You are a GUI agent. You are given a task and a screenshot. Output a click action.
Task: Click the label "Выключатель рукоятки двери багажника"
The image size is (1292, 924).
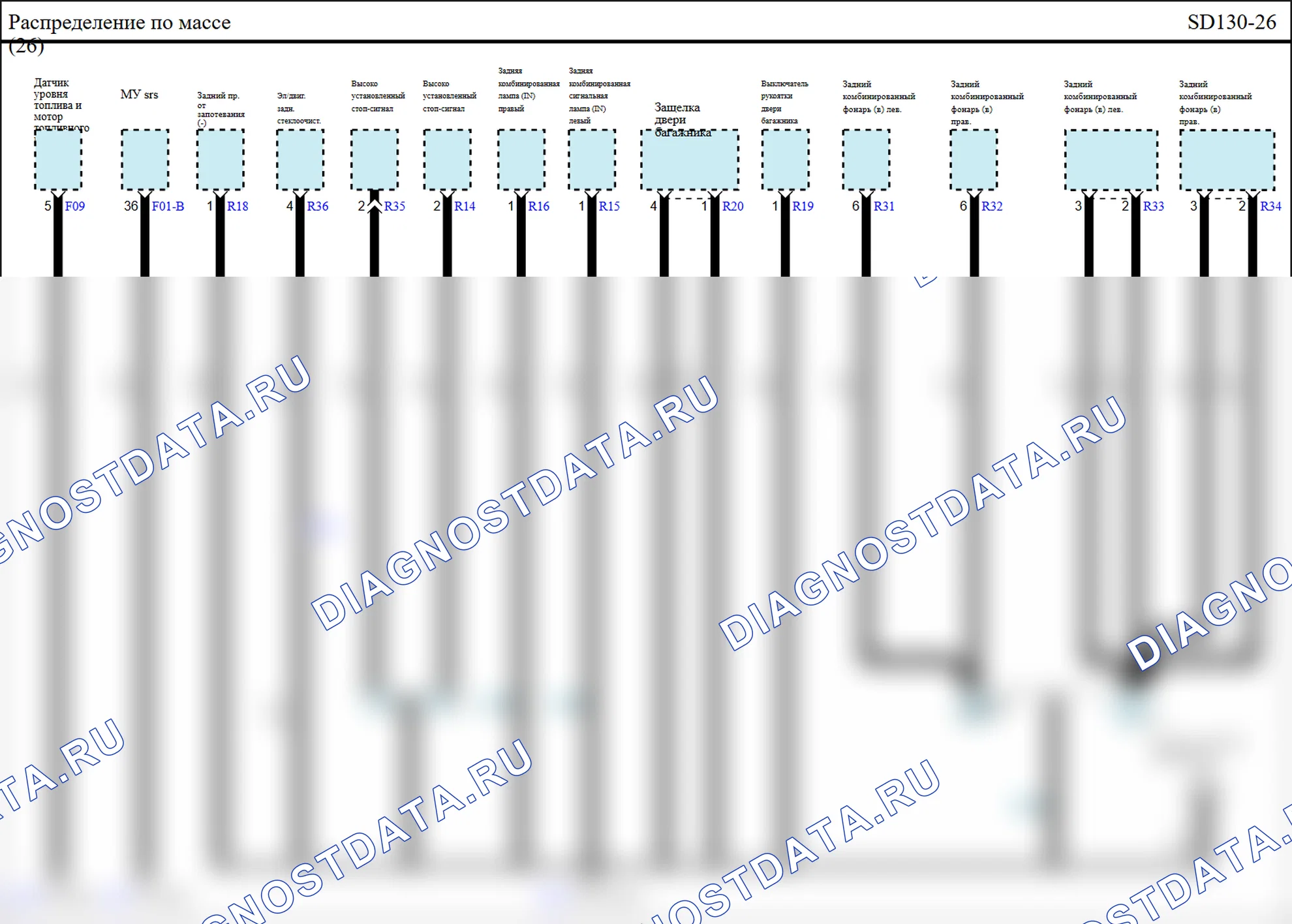click(x=784, y=102)
